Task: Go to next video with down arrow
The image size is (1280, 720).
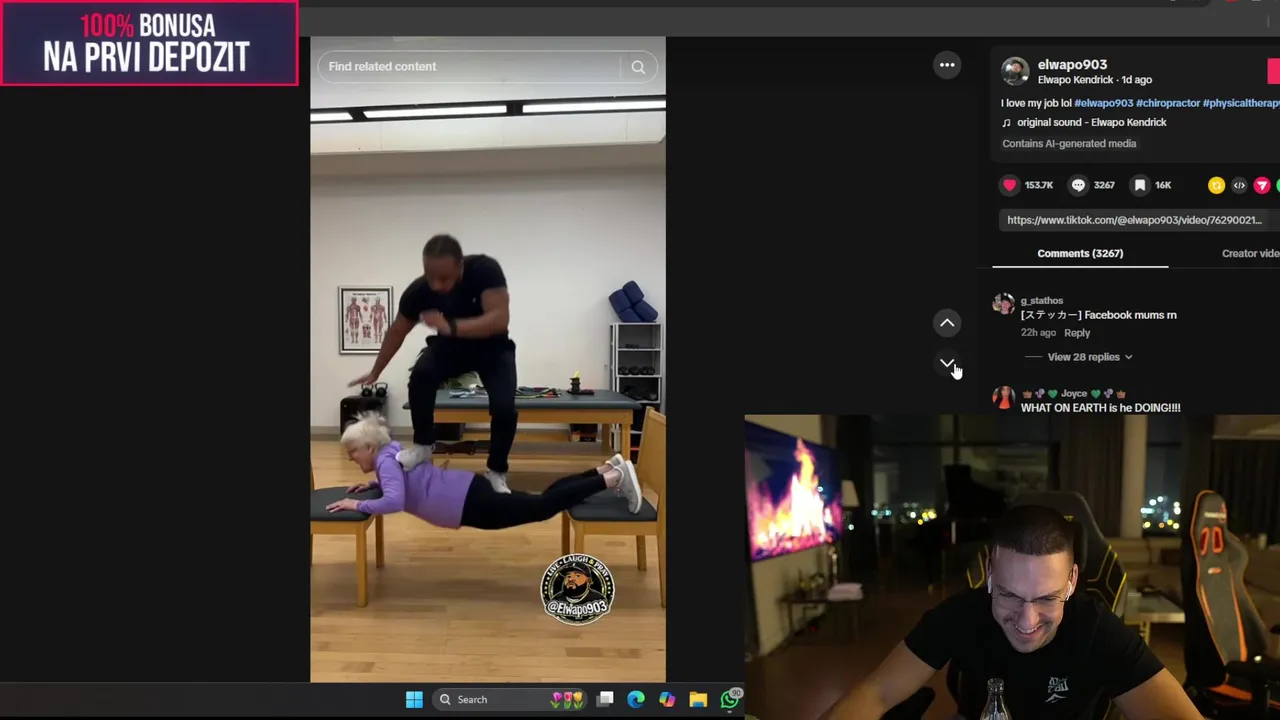Action: [x=947, y=363]
